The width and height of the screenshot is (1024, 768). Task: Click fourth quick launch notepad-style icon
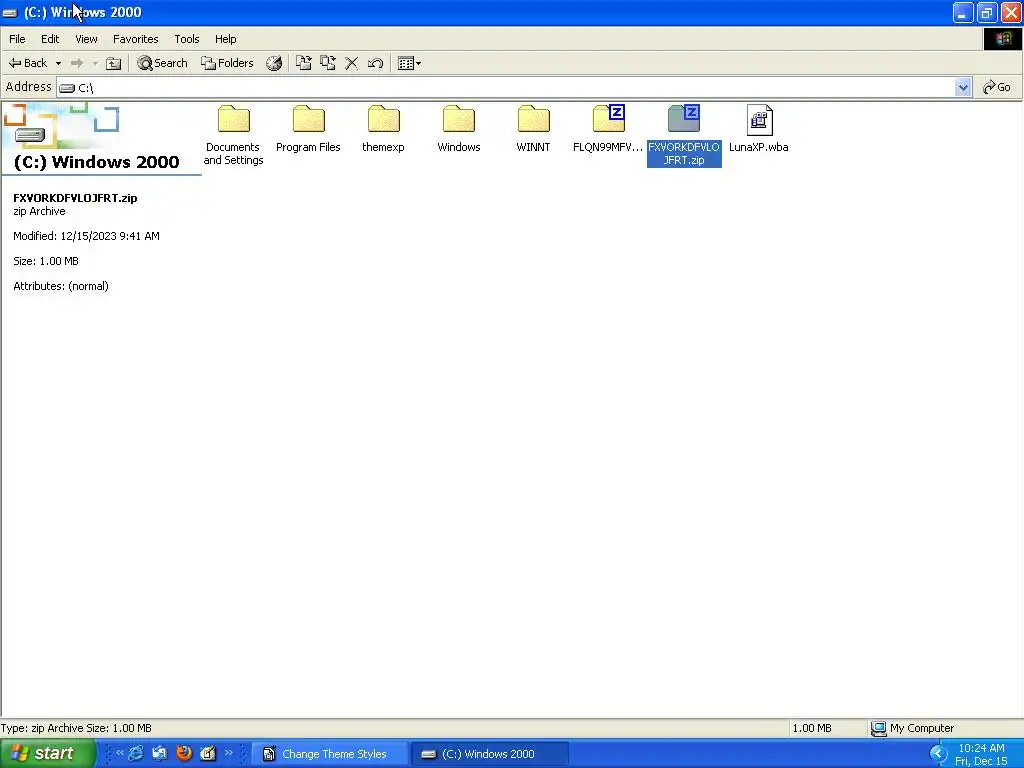click(208, 754)
